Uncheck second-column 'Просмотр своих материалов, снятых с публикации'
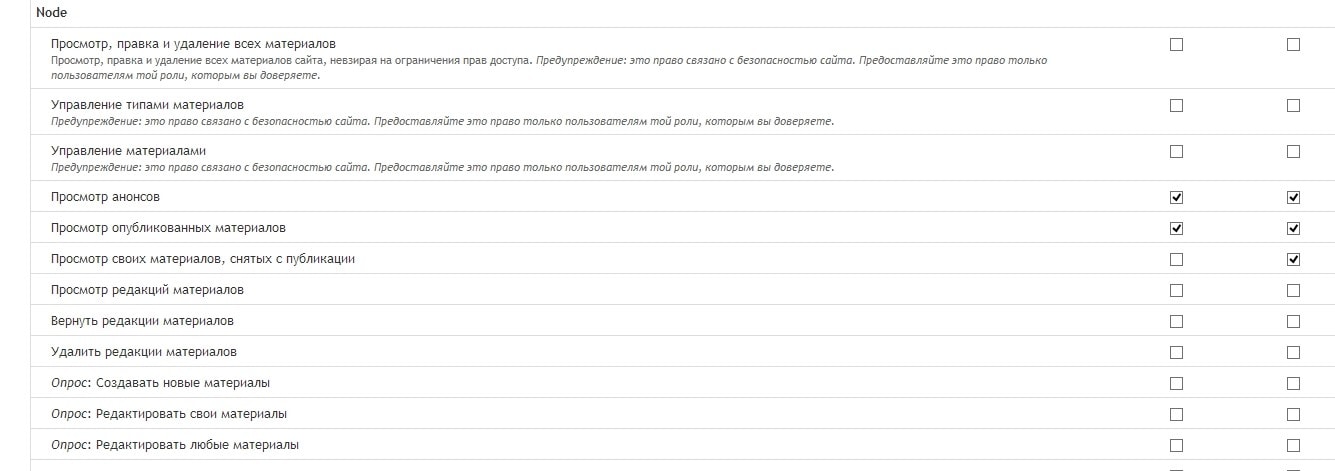1335x471 pixels. pyautogui.click(x=1293, y=259)
